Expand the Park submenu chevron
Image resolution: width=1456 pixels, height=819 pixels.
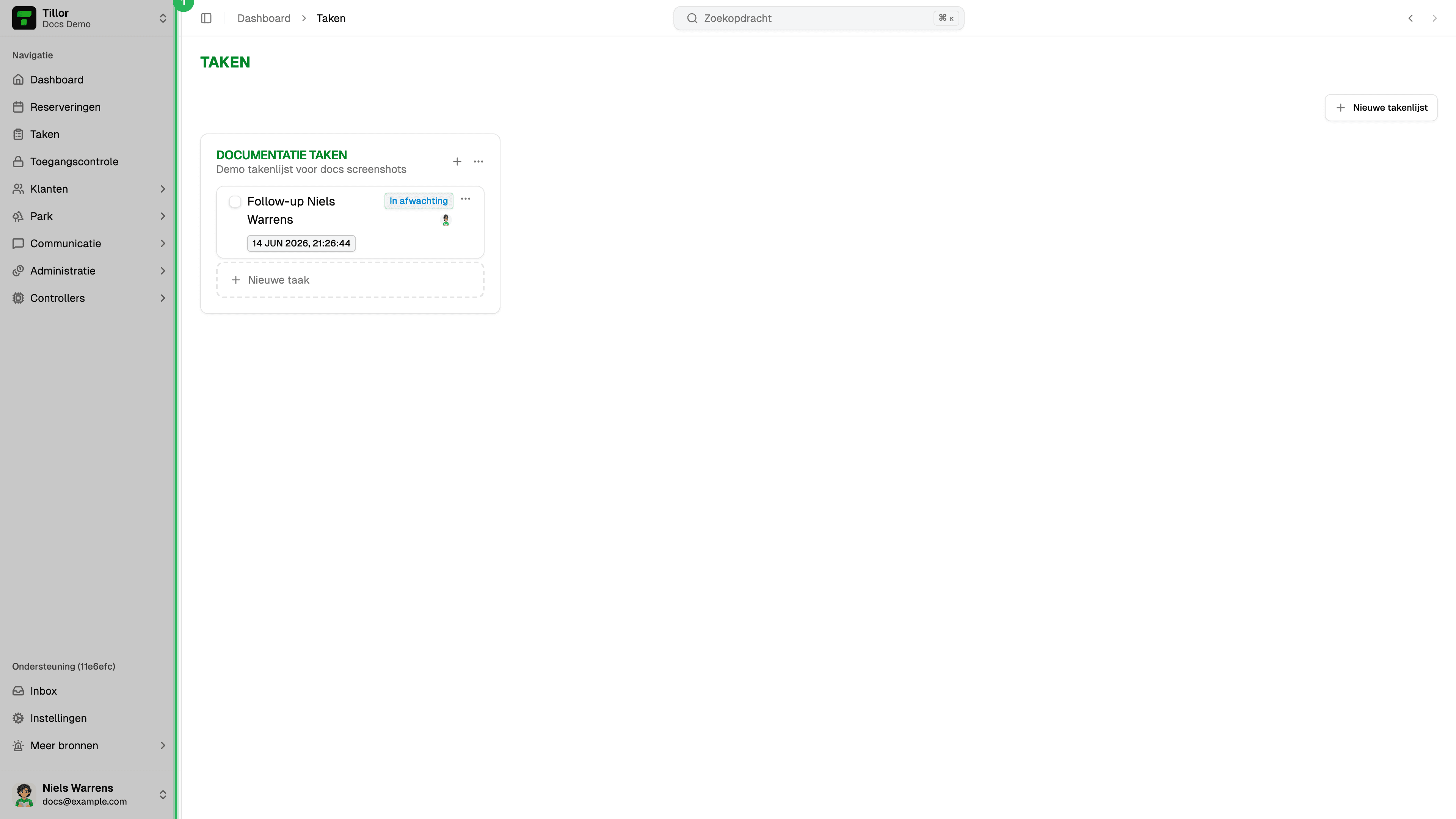click(x=163, y=216)
